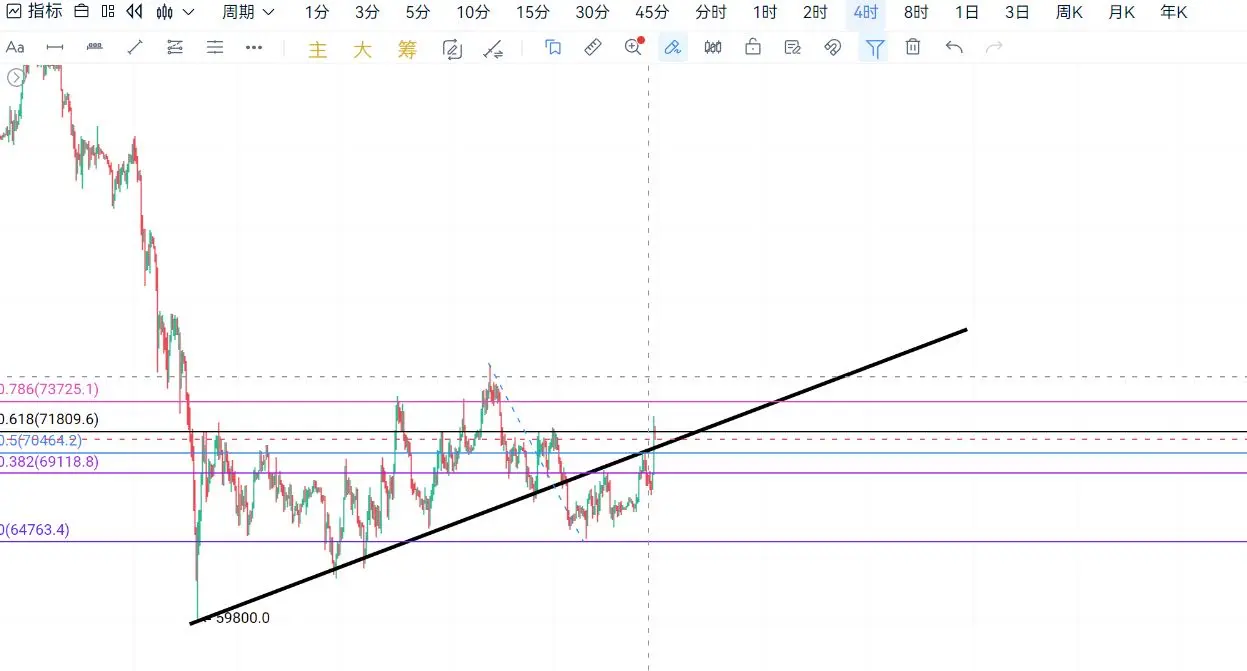Switch to the 1时 timeframe
This screenshot has width=1247, height=671.
[765, 12]
